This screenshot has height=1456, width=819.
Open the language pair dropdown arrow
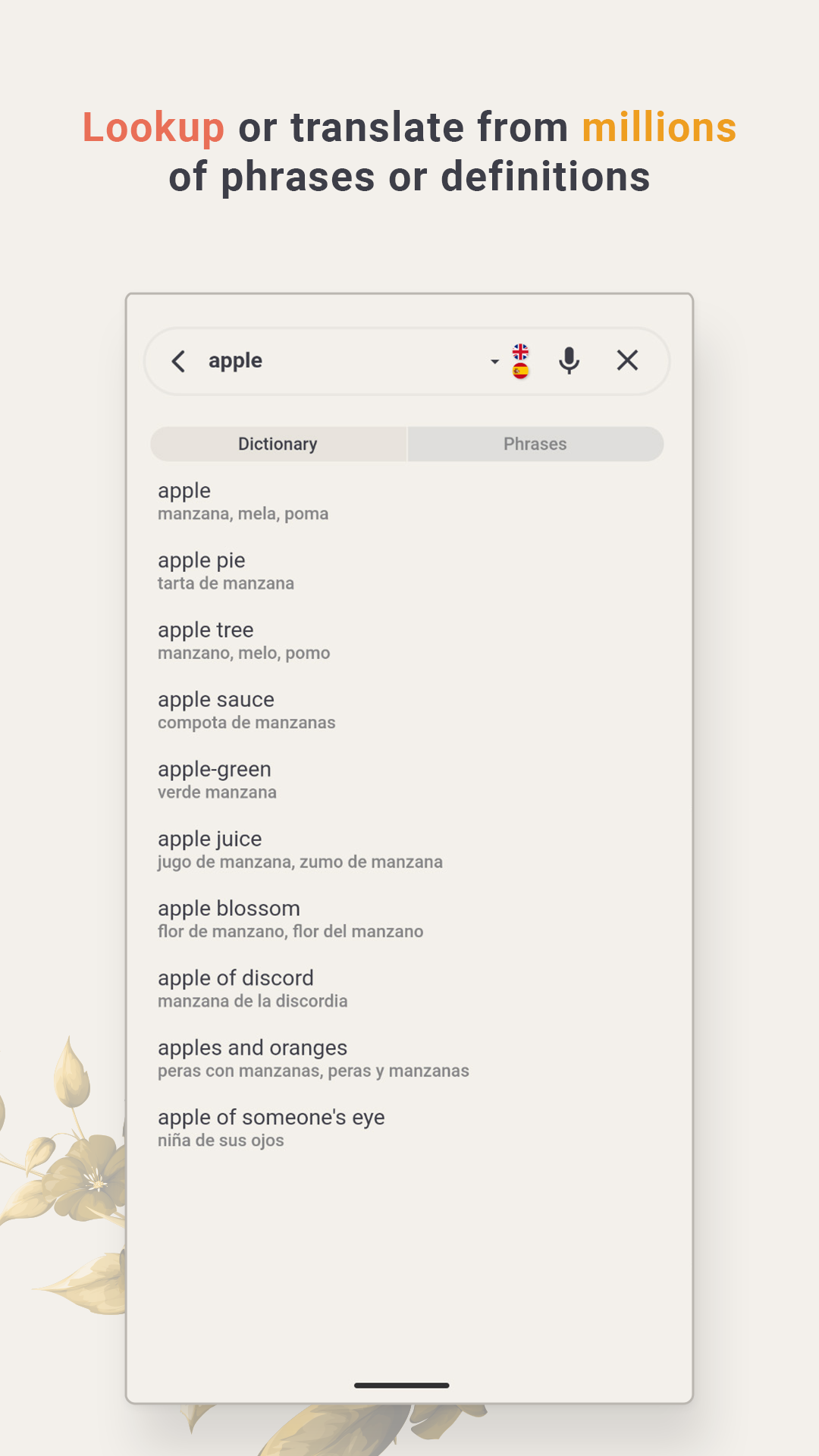(494, 362)
